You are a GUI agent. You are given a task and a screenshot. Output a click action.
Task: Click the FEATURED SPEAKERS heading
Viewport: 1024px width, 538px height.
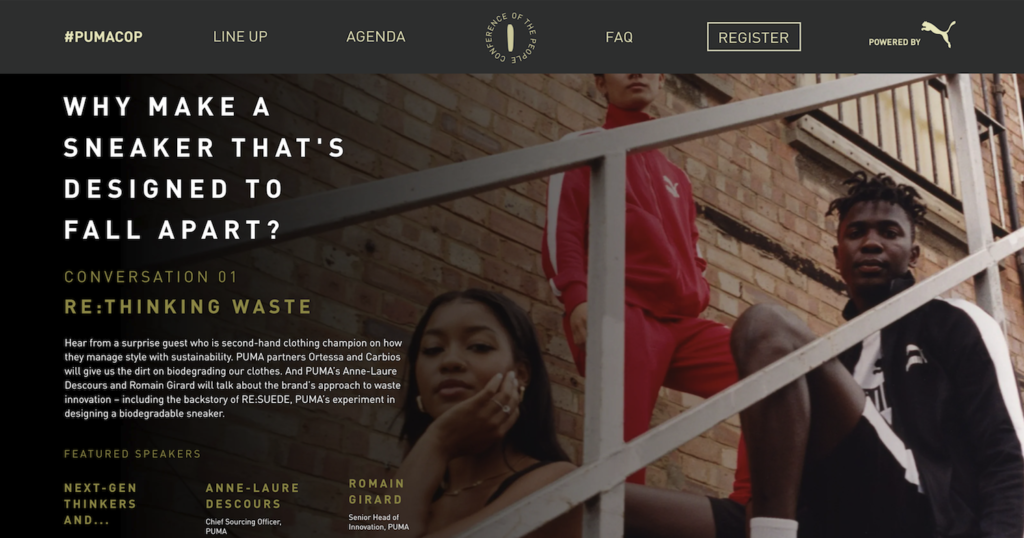pyautogui.click(x=133, y=454)
